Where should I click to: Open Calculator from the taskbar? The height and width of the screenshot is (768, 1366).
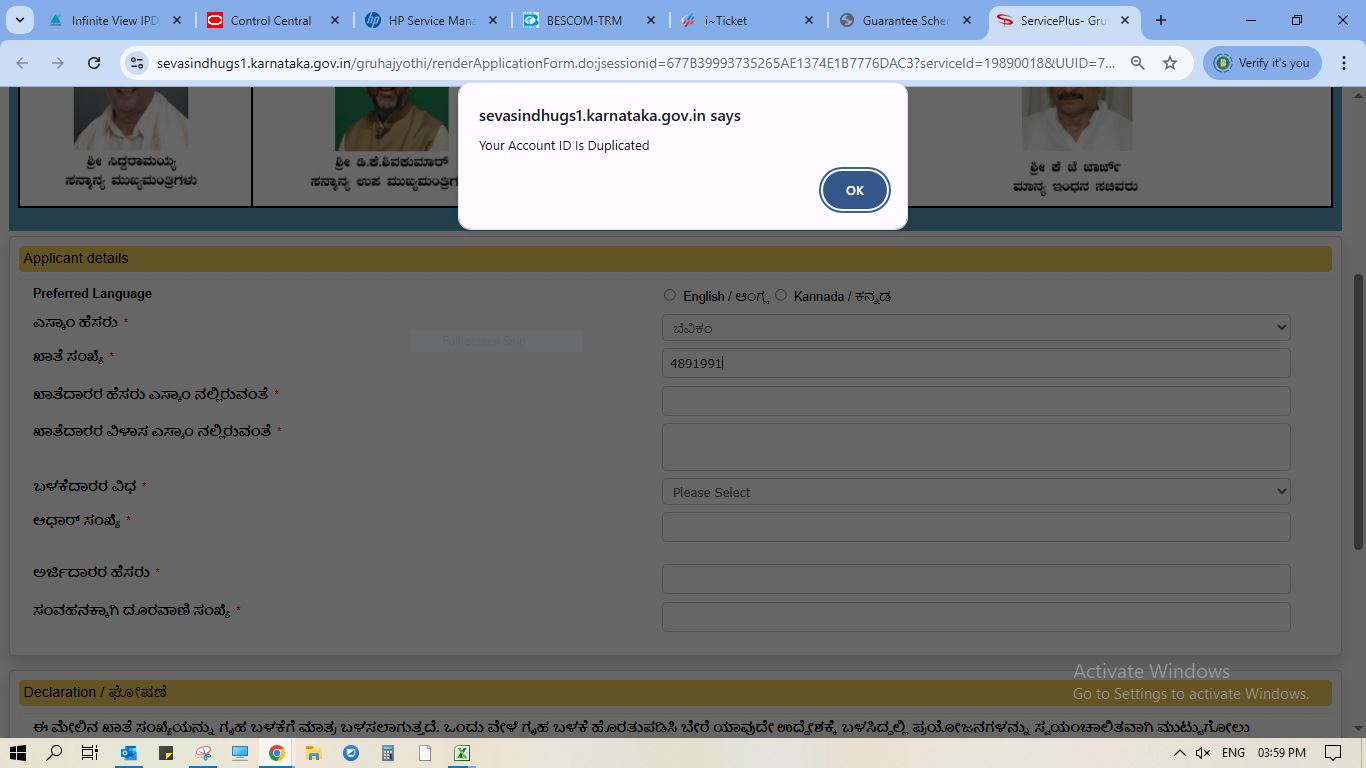tap(388, 753)
